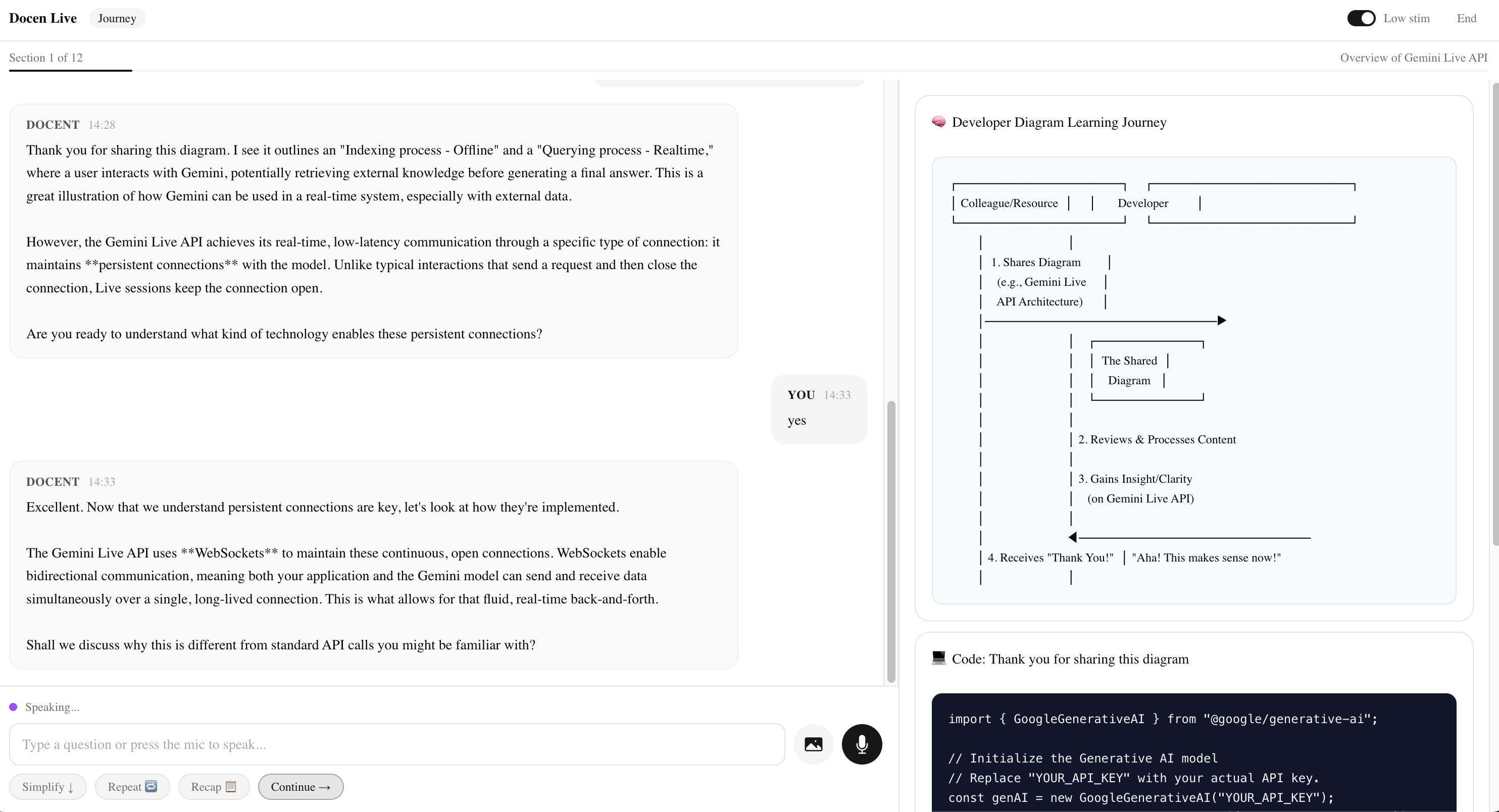This screenshot has height=812, width=1499.
Task: Click the image upload icon button
Action: point(813,744)
